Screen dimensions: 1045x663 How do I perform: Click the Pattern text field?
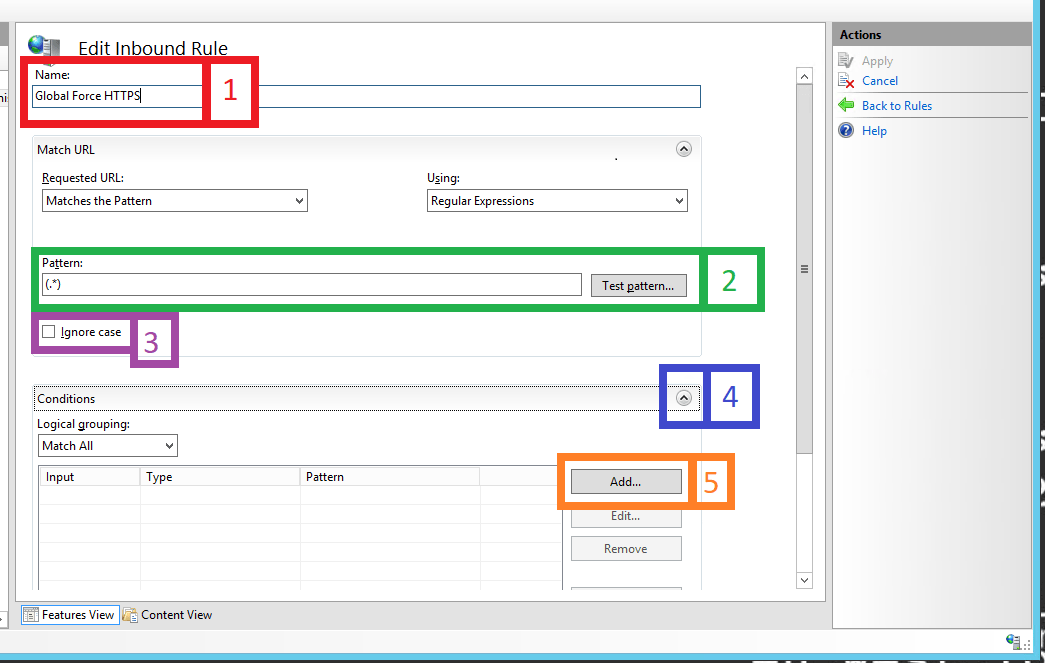tap(311, 285)
